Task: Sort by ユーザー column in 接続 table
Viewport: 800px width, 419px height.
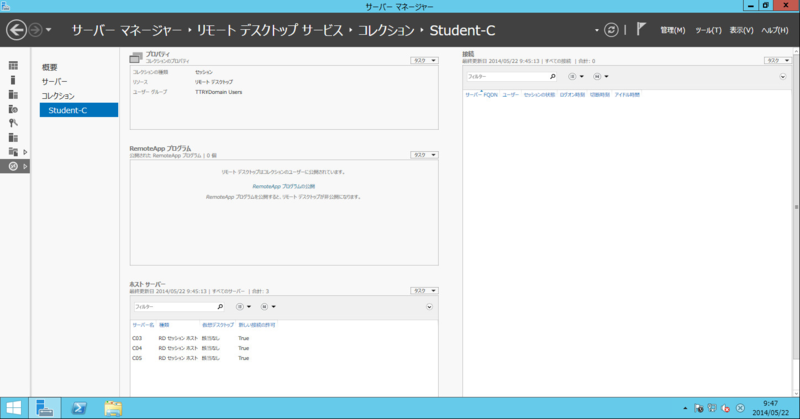Action: coord(510,95)
